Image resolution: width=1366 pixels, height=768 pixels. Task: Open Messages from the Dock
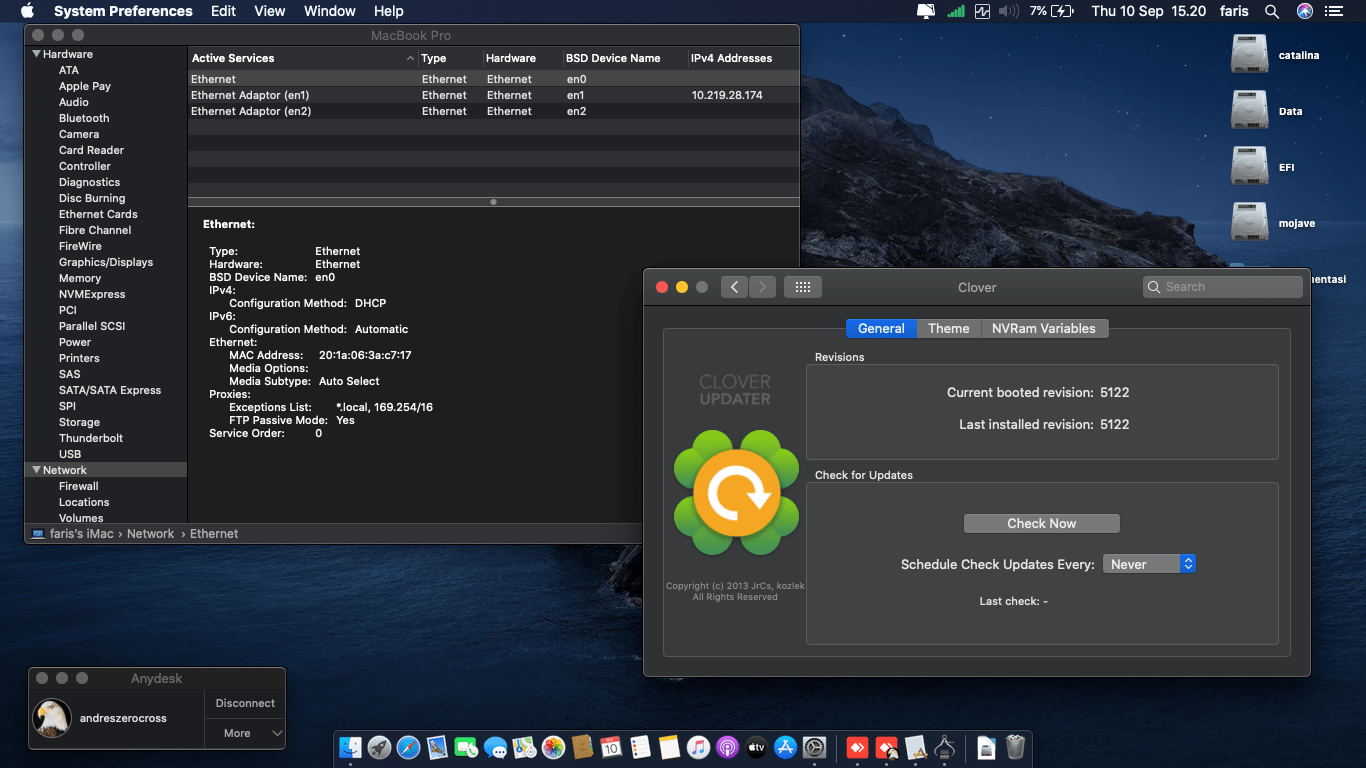coord(495,747)
